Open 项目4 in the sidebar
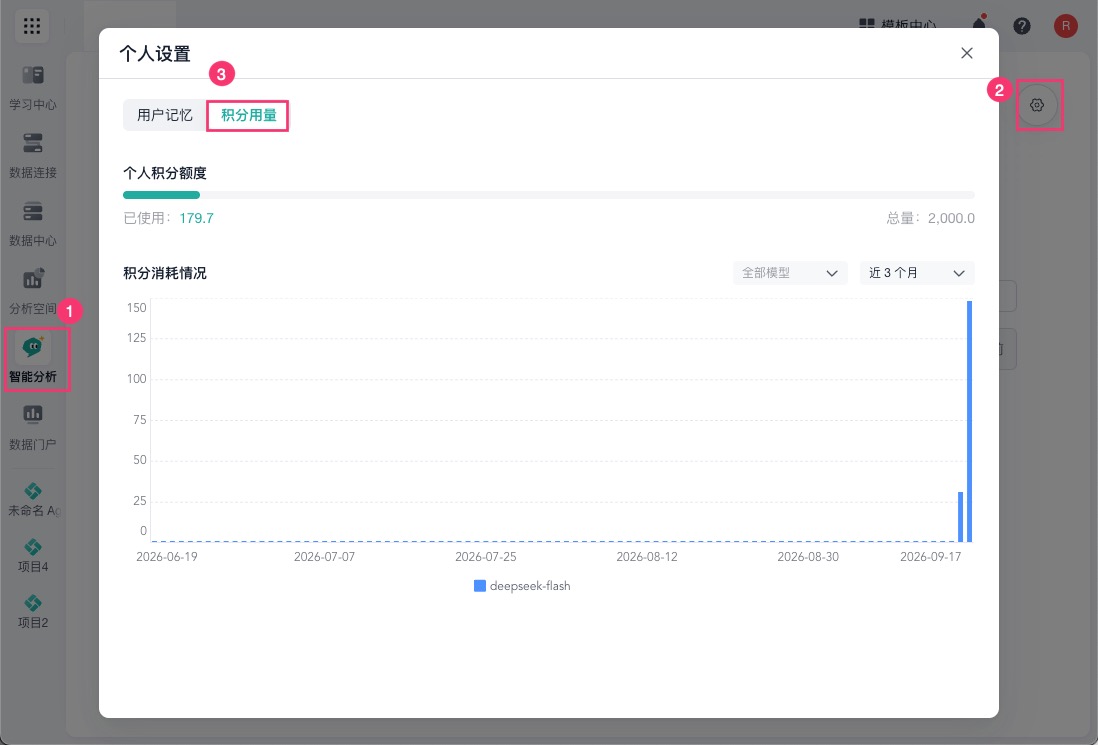The height and width of the screenshot is (745, 1098). point(33,556)
